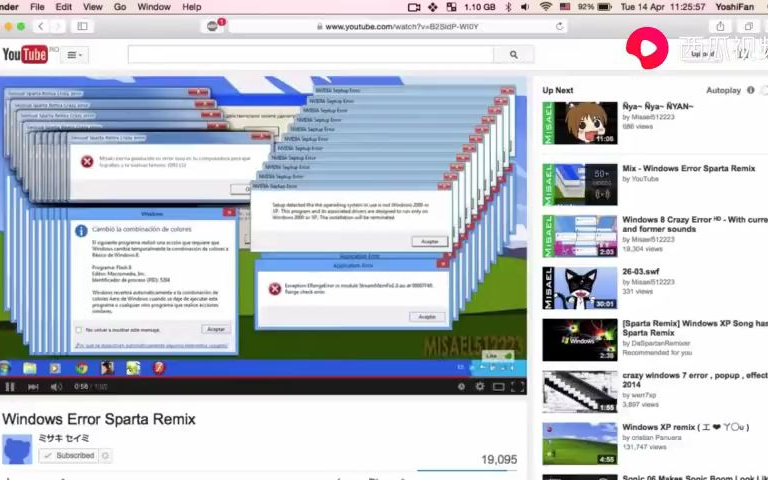Open crazy windows 7 error video
The width and height of the screenshot is (768, 480).
point(695,380)
